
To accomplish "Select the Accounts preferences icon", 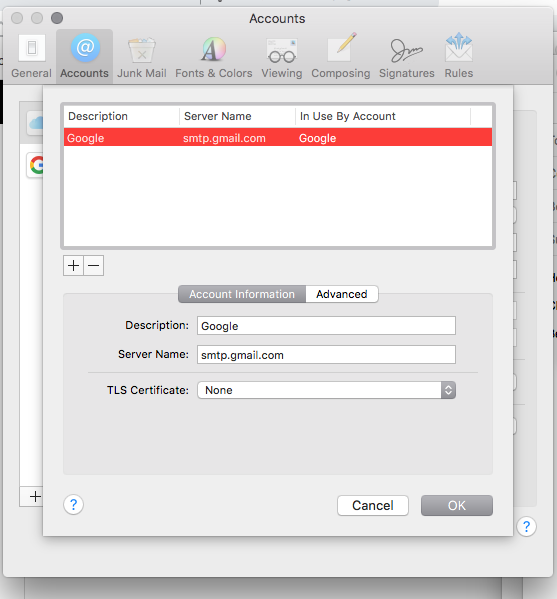I will pos(84,56).
